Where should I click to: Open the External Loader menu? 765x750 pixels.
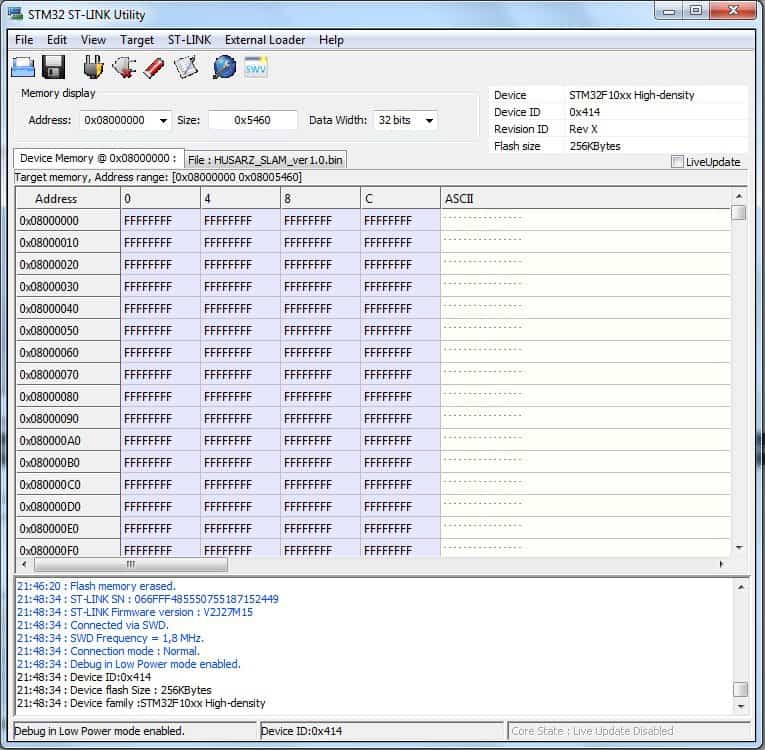coord(265,40)
